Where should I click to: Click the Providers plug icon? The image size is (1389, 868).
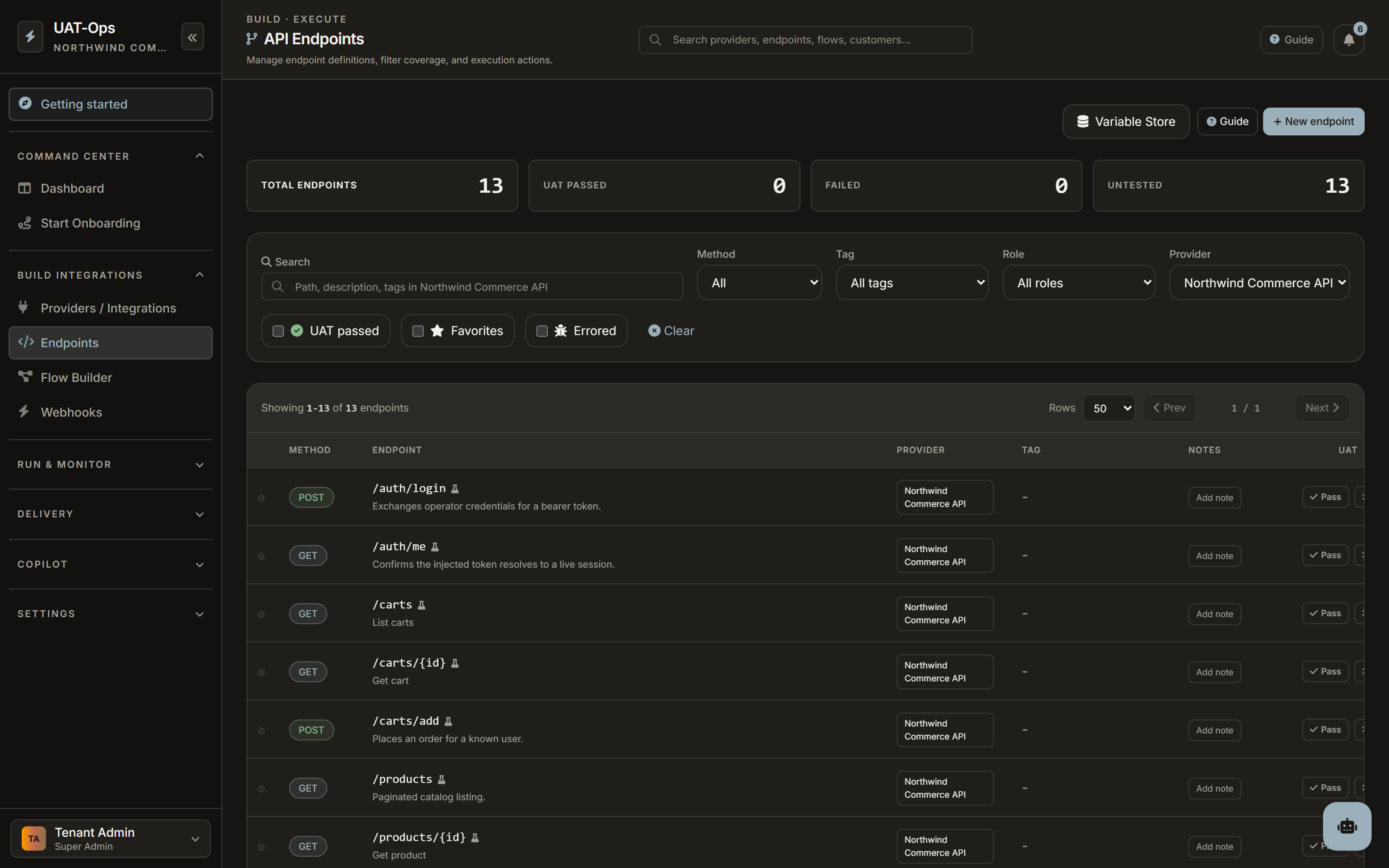(23, 307)
